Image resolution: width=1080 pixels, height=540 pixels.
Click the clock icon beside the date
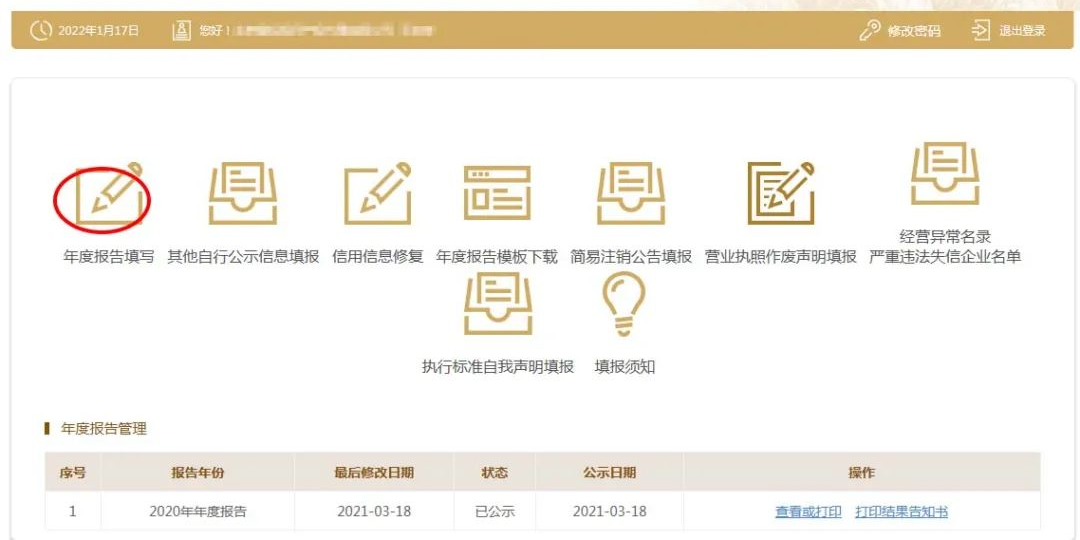pyautogui.click(x=40, y=31)
